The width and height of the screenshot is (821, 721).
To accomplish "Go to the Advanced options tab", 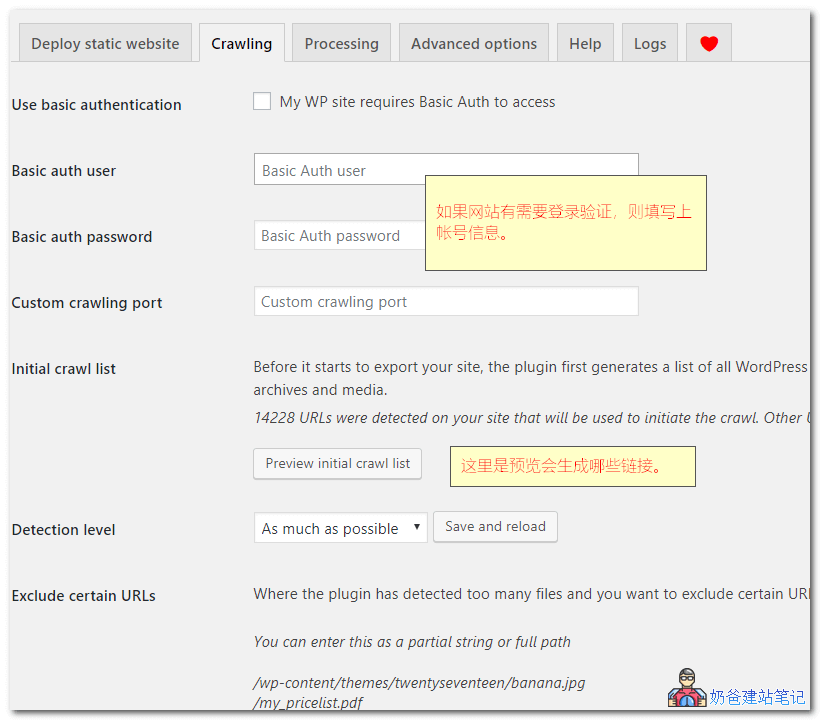I will click(x=473, y=44).
